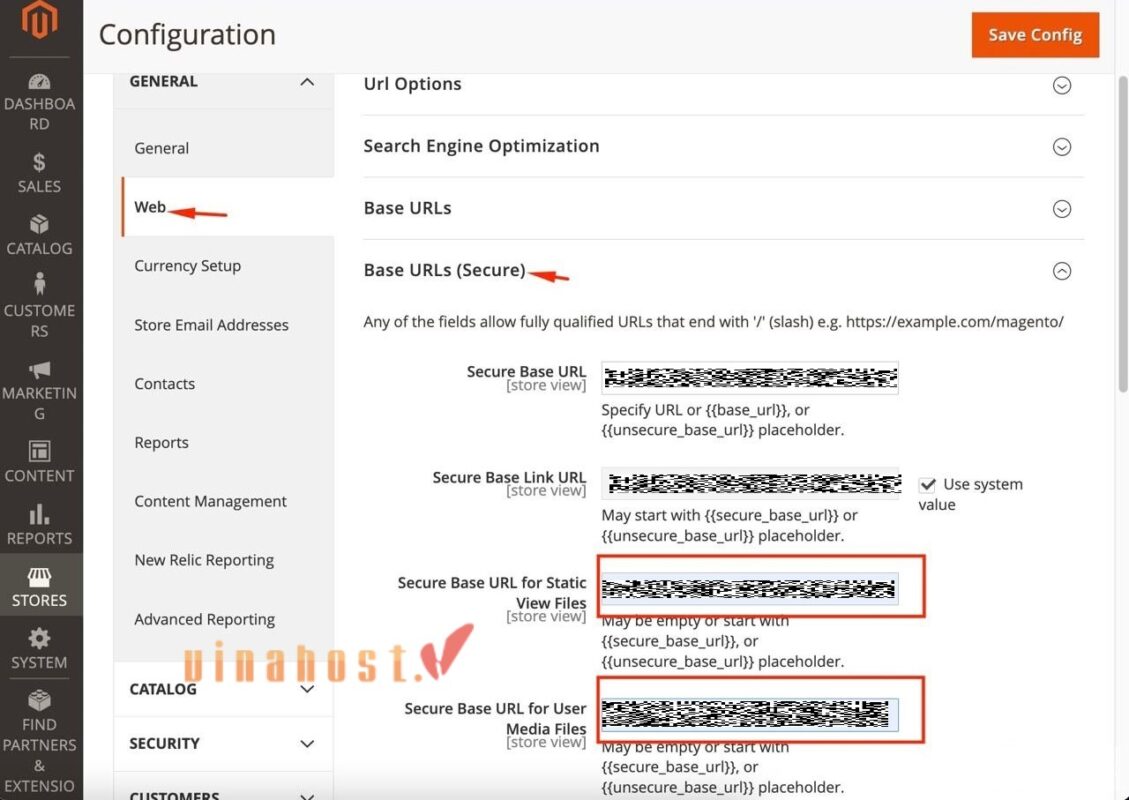
Task: Open the Customers person icon
Action: pos(40,284)
